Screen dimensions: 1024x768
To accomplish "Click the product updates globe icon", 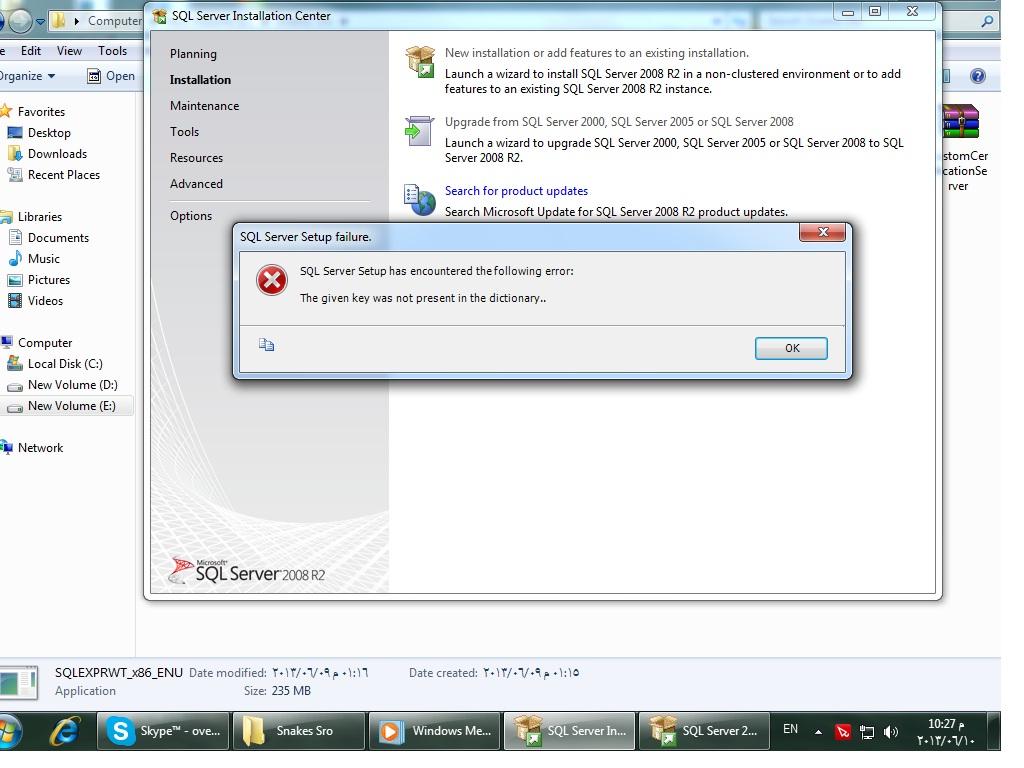I will click(x=419, y=200).
